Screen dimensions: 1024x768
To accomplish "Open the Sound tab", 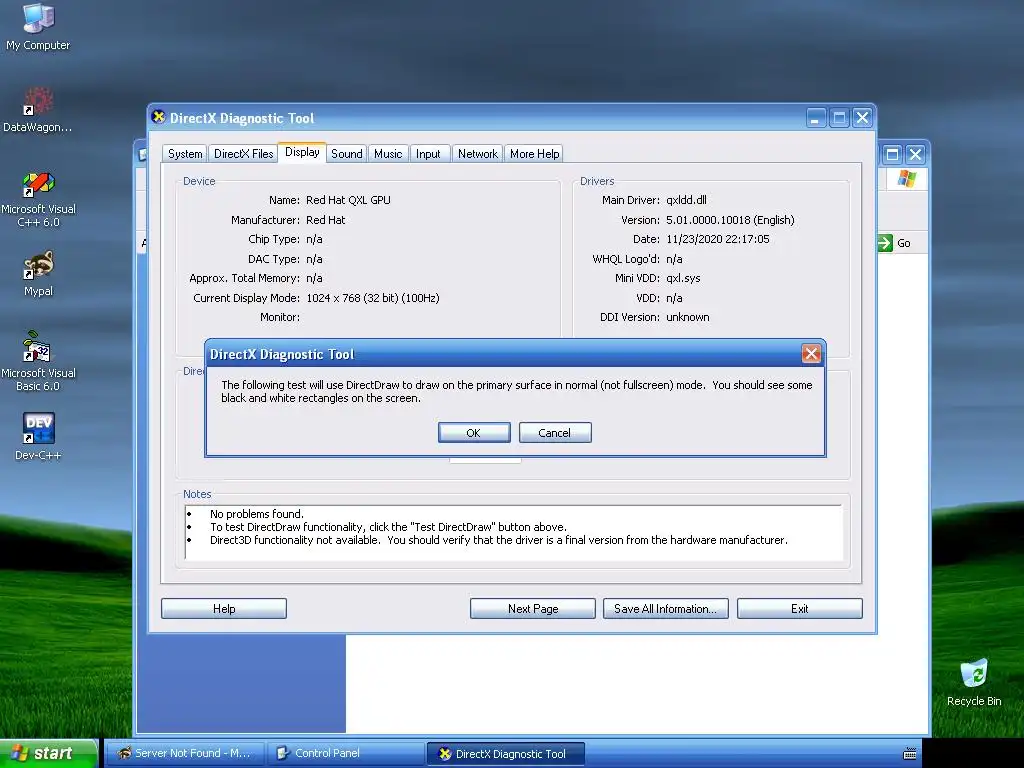I will click(346, 153).
